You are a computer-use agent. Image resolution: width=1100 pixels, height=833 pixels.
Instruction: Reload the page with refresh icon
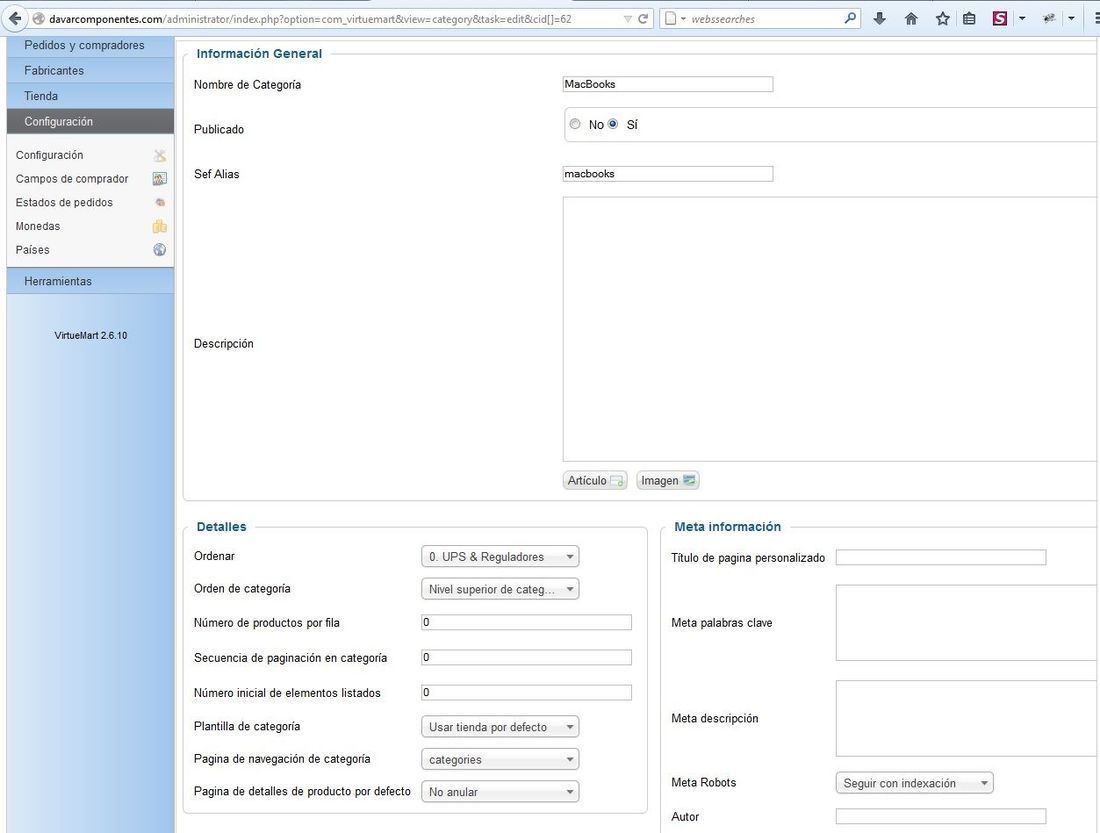(x=643, y=19)
